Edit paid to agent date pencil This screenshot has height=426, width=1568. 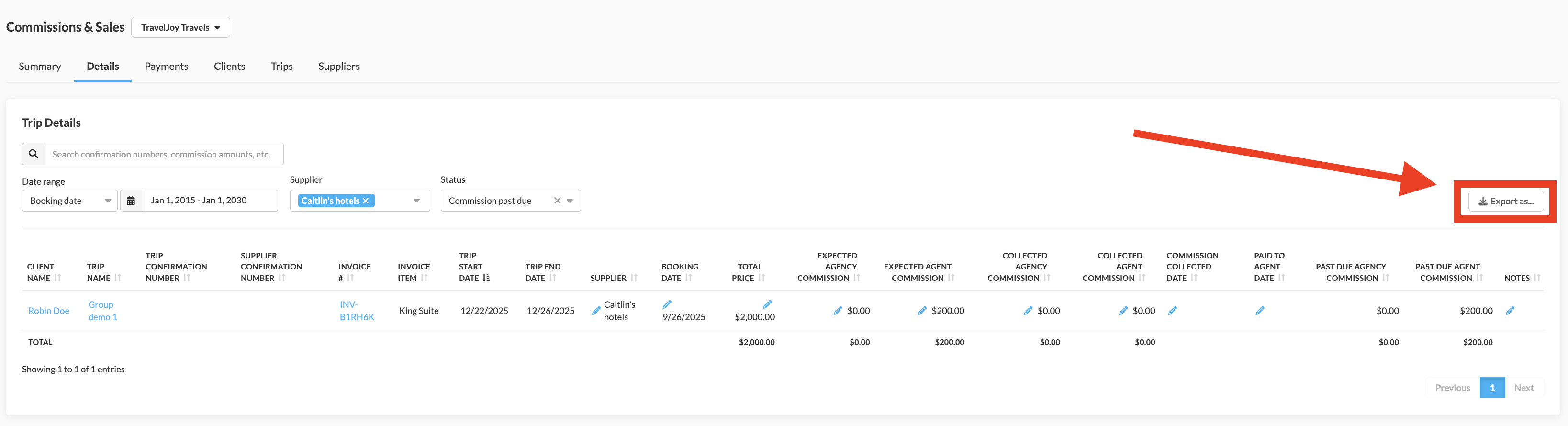1260,311
